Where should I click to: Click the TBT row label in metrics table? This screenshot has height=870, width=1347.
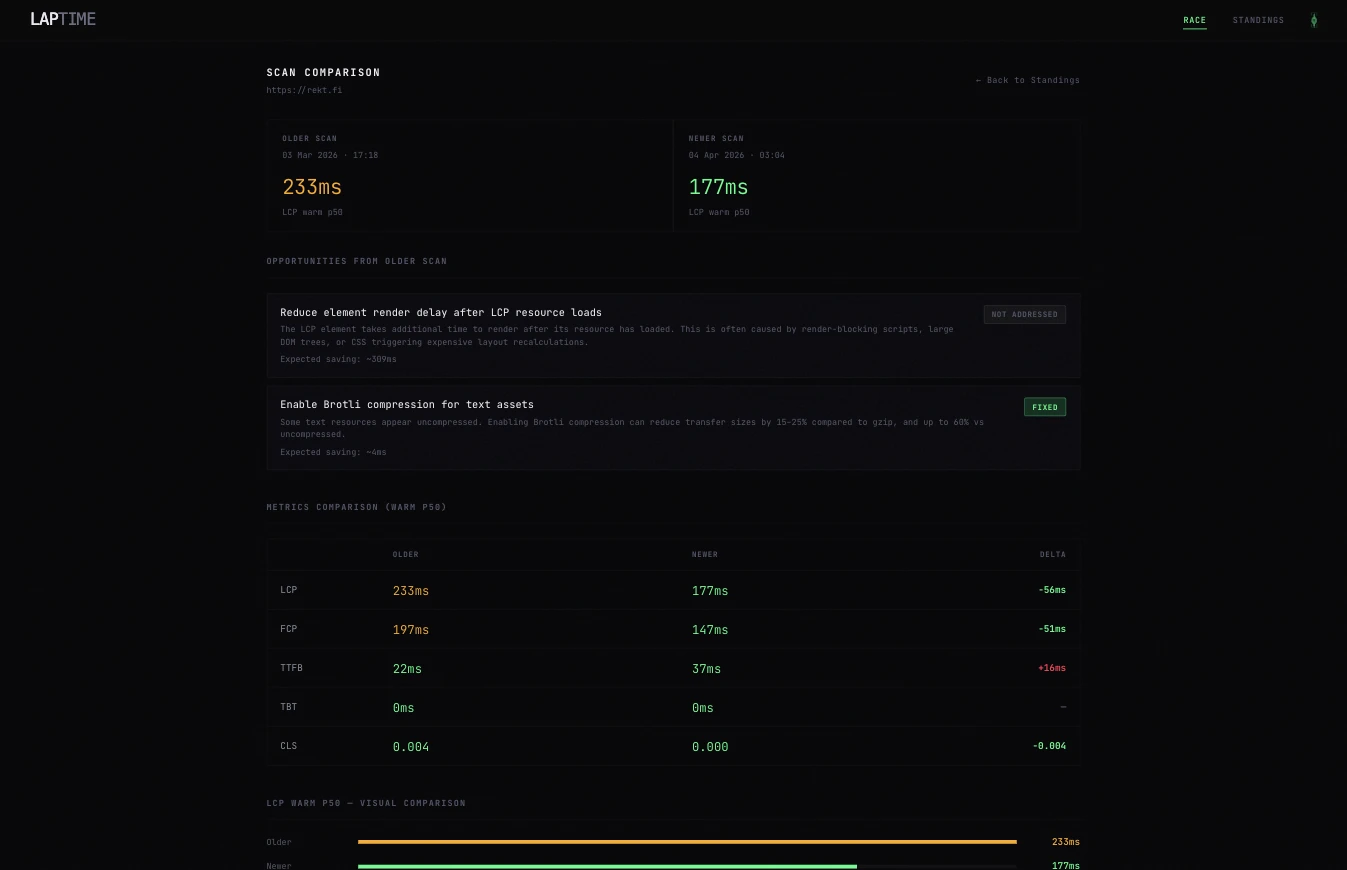pyautogui.click(x=288, y=707)
